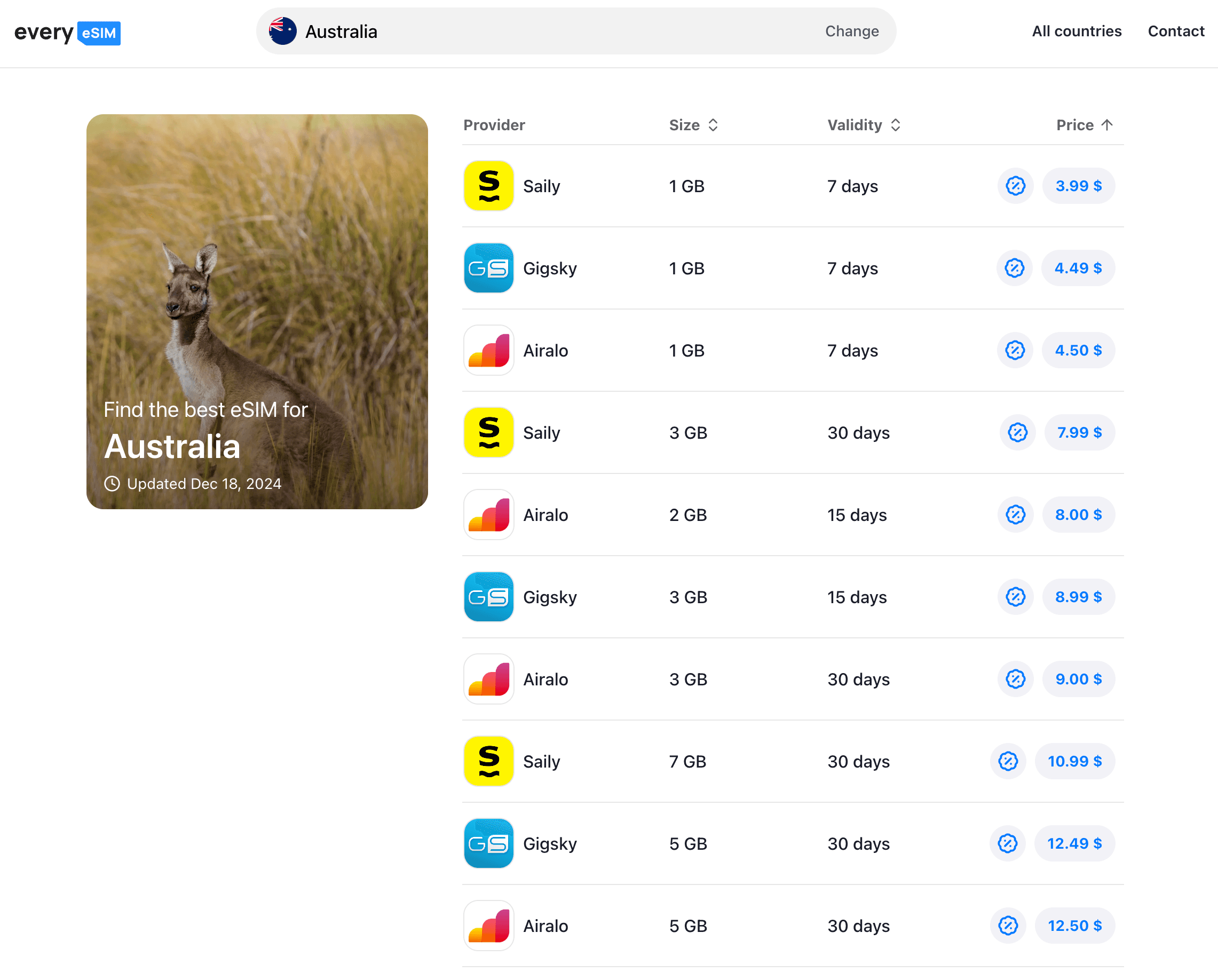Click discount icon for Saily 7 GB
Screen dimensions: 1218x980
coord(1008,761)
